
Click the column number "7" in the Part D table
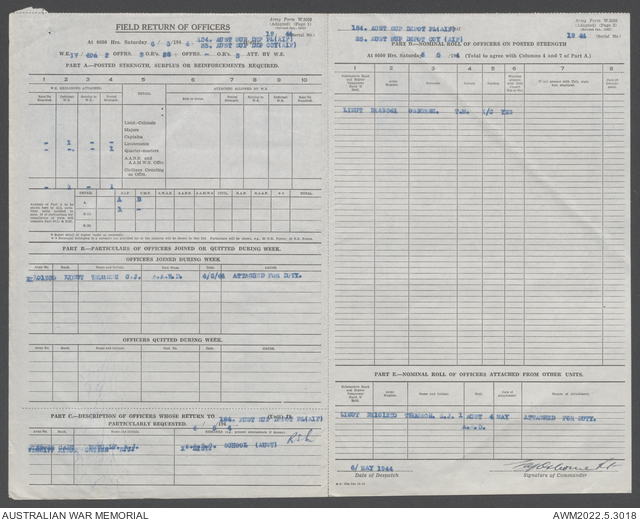[x=562, y=69]
